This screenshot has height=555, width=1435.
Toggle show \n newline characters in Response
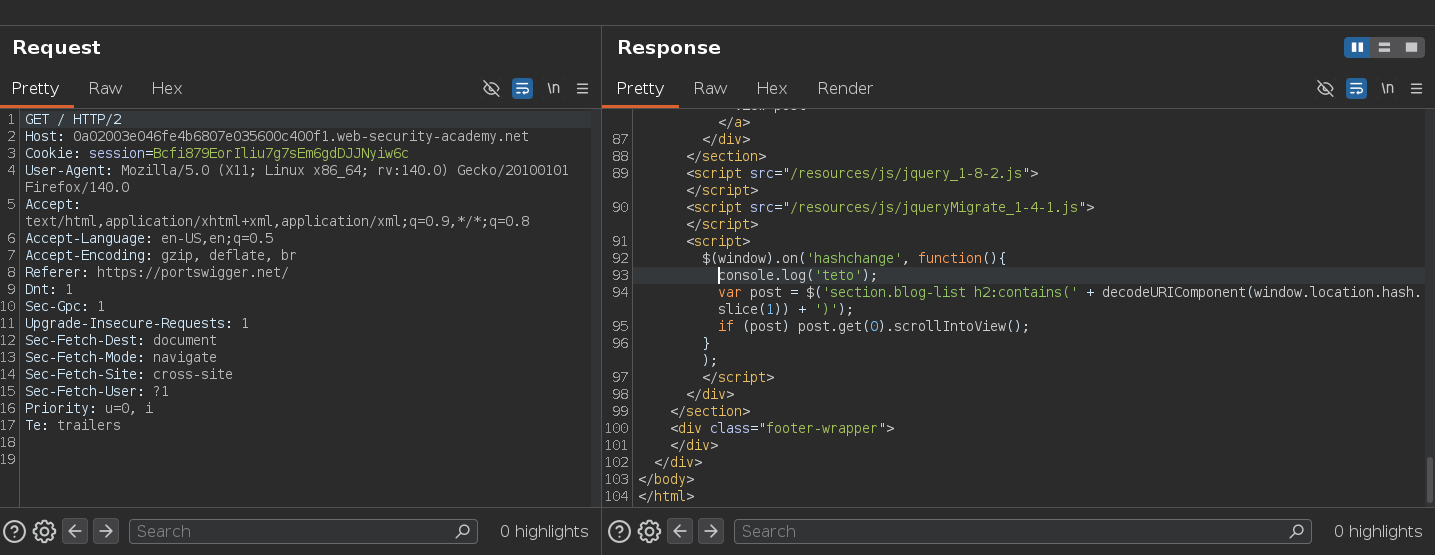coord(1387,88)
